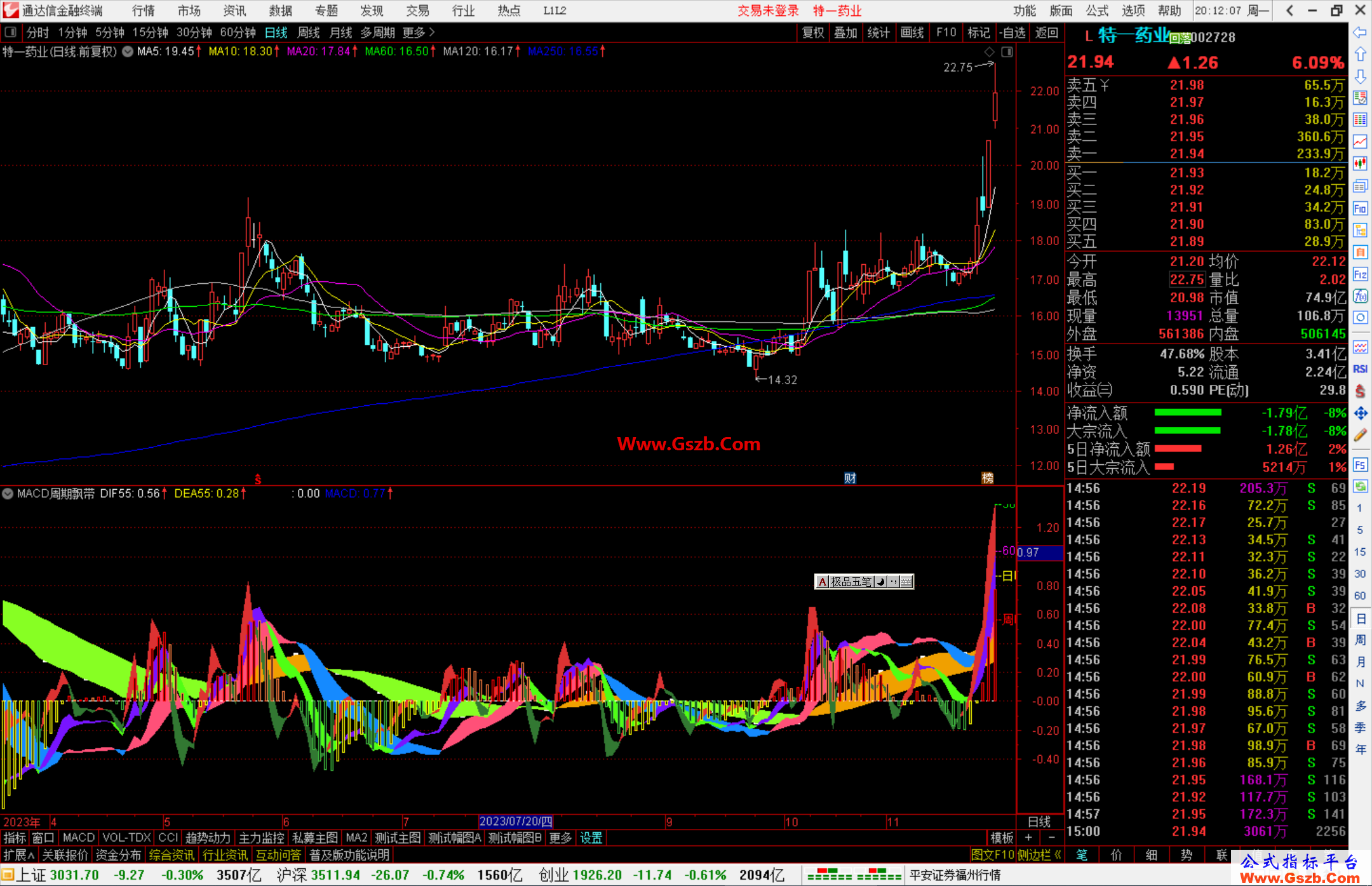
Task: Click the wavy indicator lines icon
Action: pos(1360,347)
